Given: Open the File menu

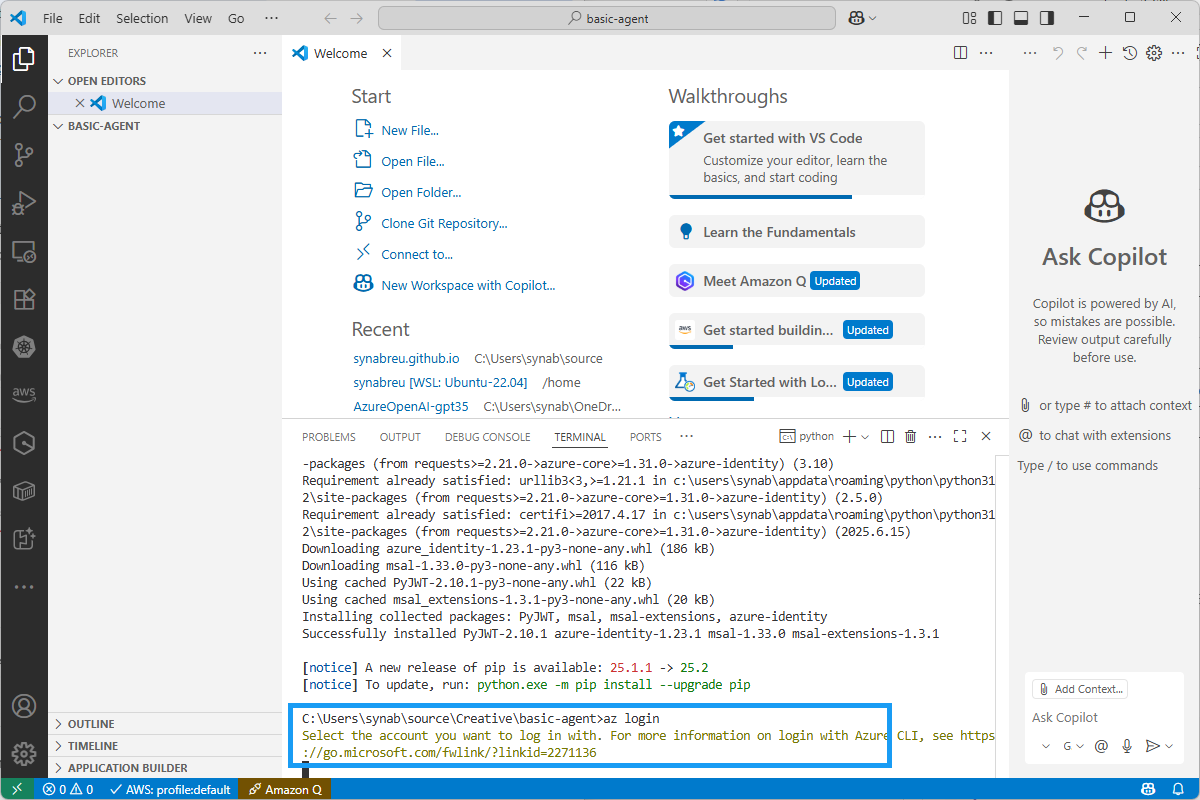Looking at the screenshot, I should coord(53,18).
